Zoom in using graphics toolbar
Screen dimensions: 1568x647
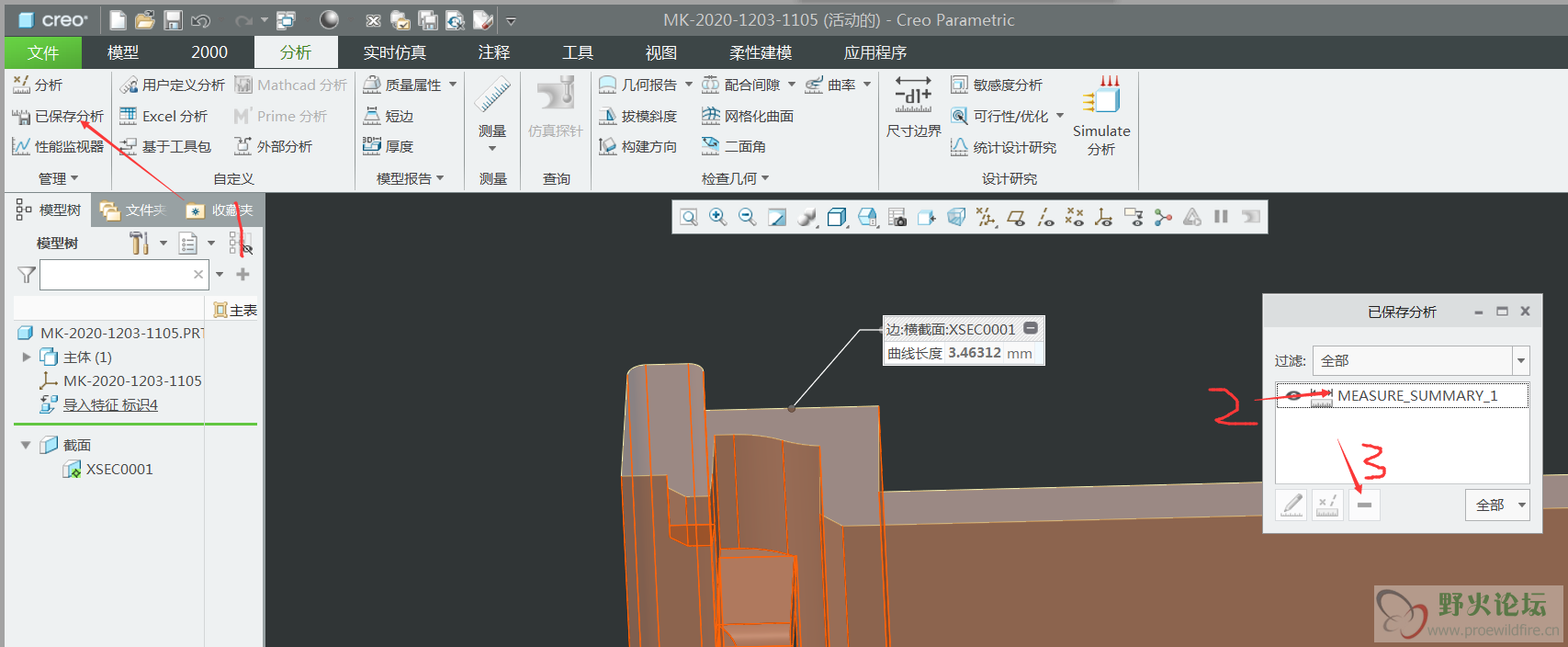pos(718,217)
